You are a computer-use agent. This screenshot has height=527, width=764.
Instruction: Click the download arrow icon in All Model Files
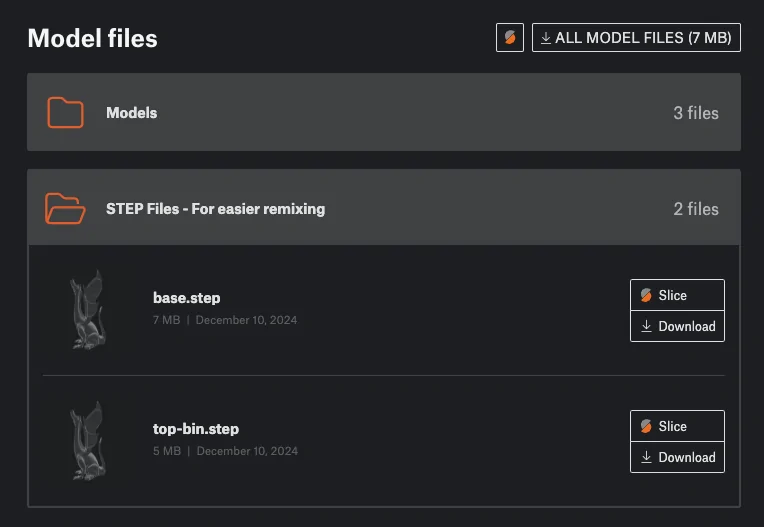[546, 38]
